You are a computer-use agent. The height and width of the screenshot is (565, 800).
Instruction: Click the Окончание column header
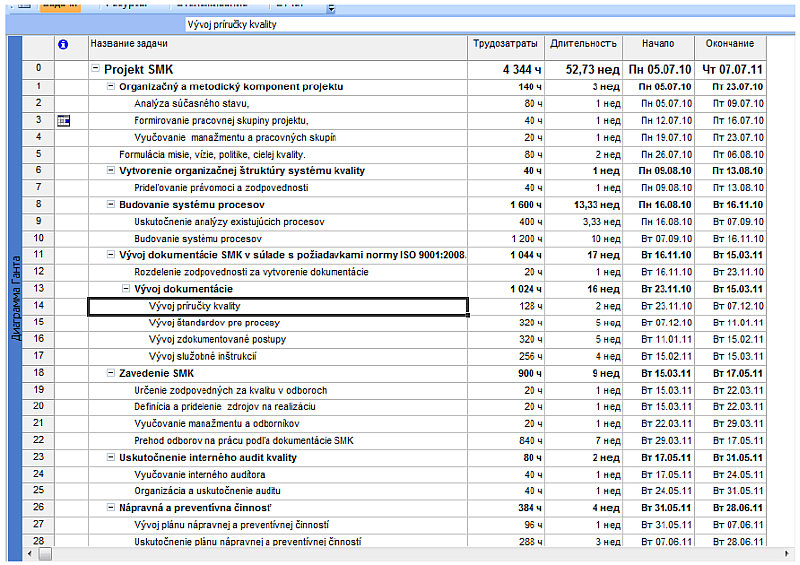pyautogui.click(x=730, y=48)
